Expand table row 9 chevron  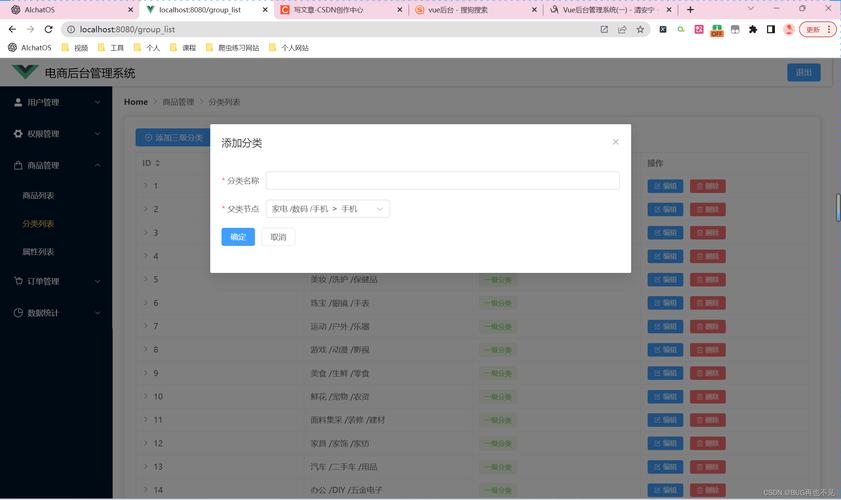click(x=145, y=373)
